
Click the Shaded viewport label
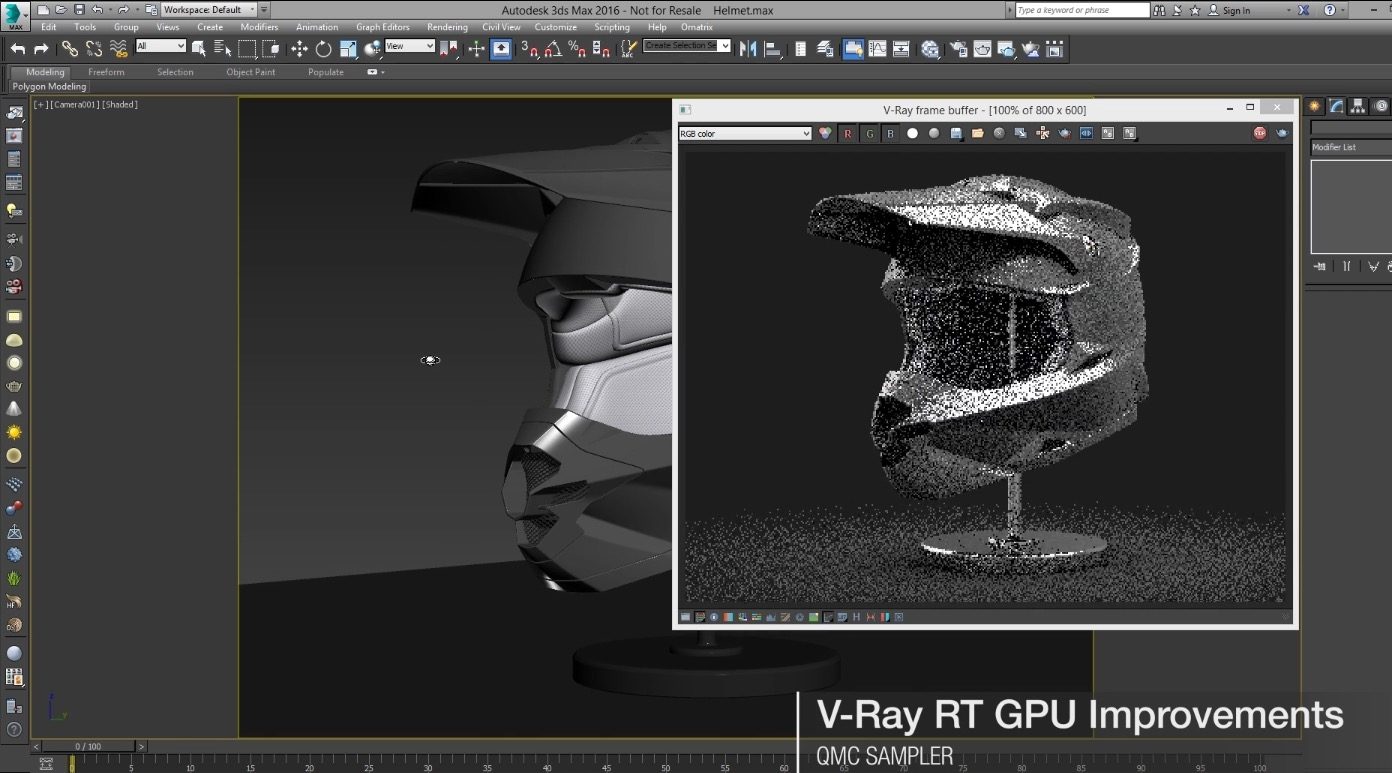[x=120, y=104]
